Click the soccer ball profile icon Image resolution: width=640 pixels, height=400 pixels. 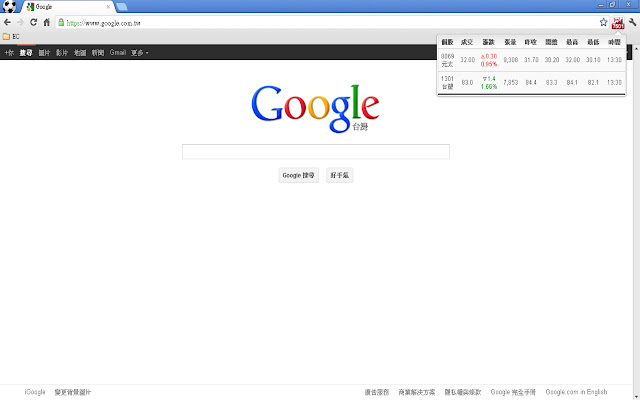click(9, 7)
